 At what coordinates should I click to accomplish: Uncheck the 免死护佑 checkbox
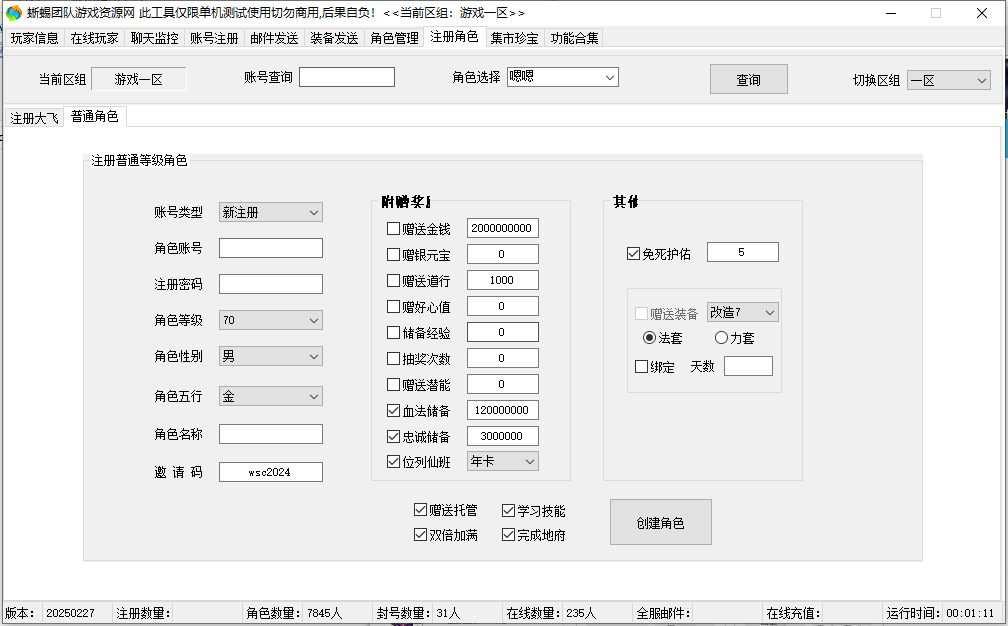[633, 253]
